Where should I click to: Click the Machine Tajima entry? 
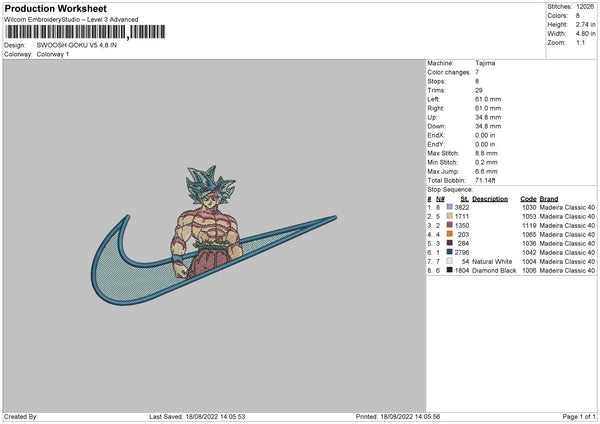coord(461,63)
